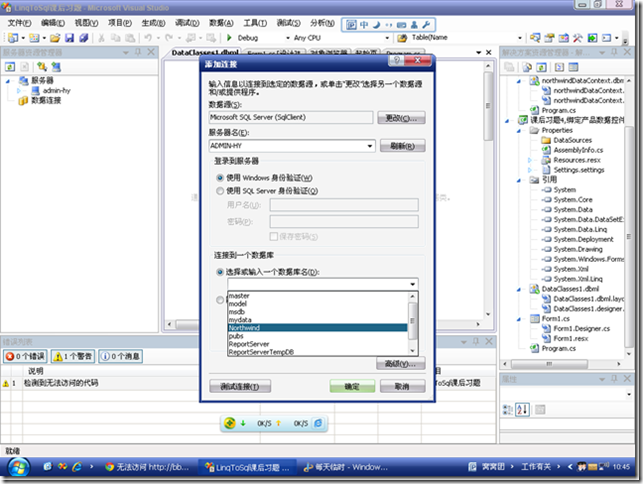The image size is (643, 484).
Task: Click the 取消 button in dialog
Action: [402, 386]
